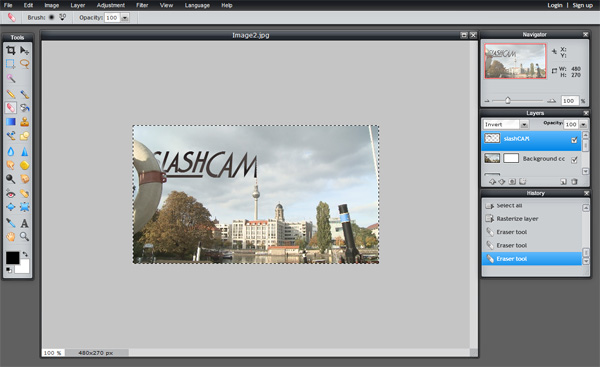600x367 pixels.
Task: Select the Drawing shapes tool
Action: (x=24, y=136)
